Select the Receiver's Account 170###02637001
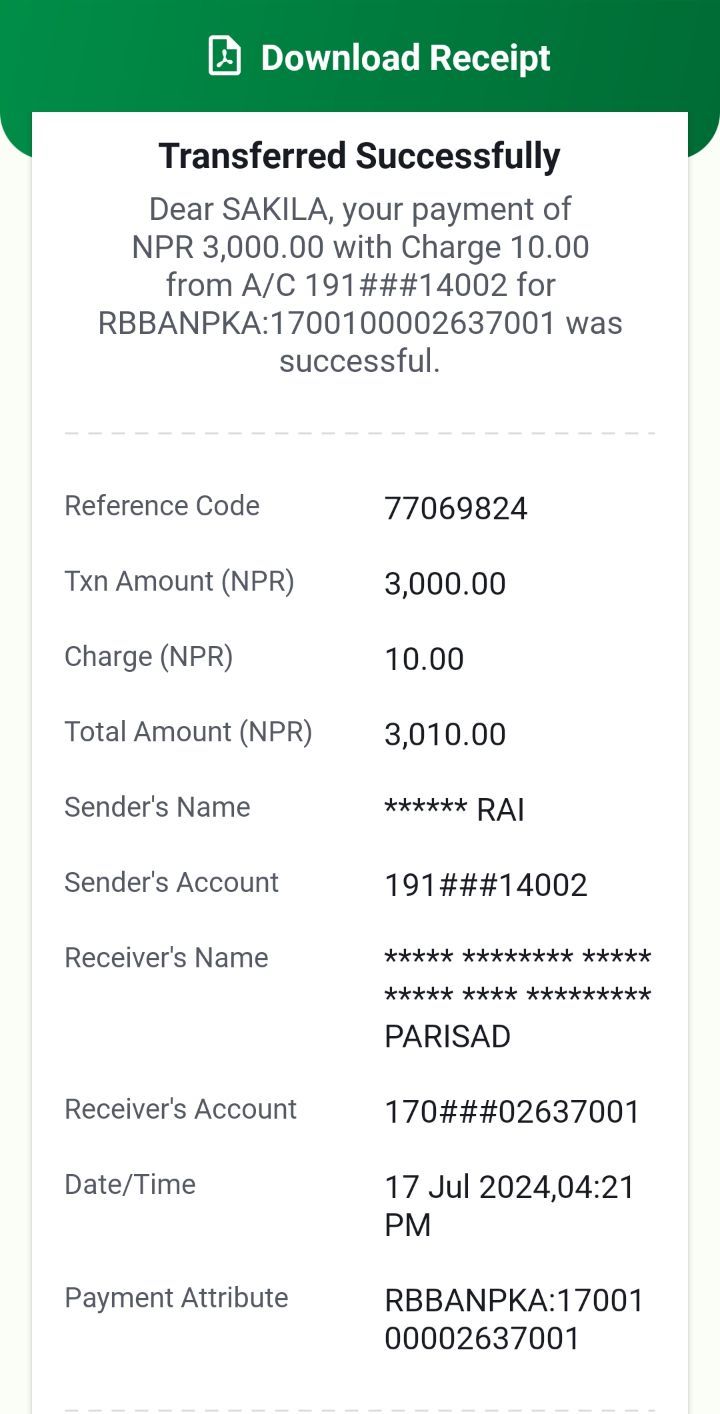 pyautogui.click(x=512, y=1112)
